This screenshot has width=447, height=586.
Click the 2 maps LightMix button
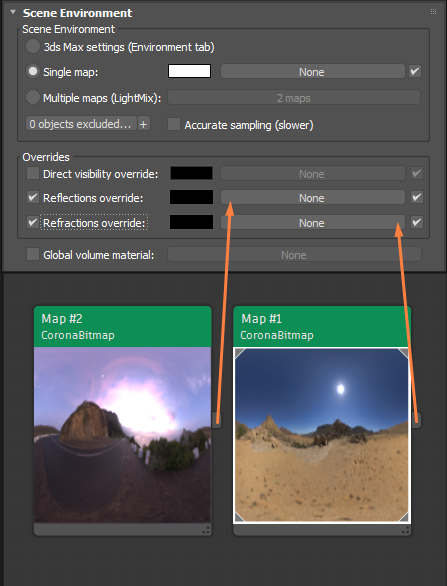click(x=294, y=98)
